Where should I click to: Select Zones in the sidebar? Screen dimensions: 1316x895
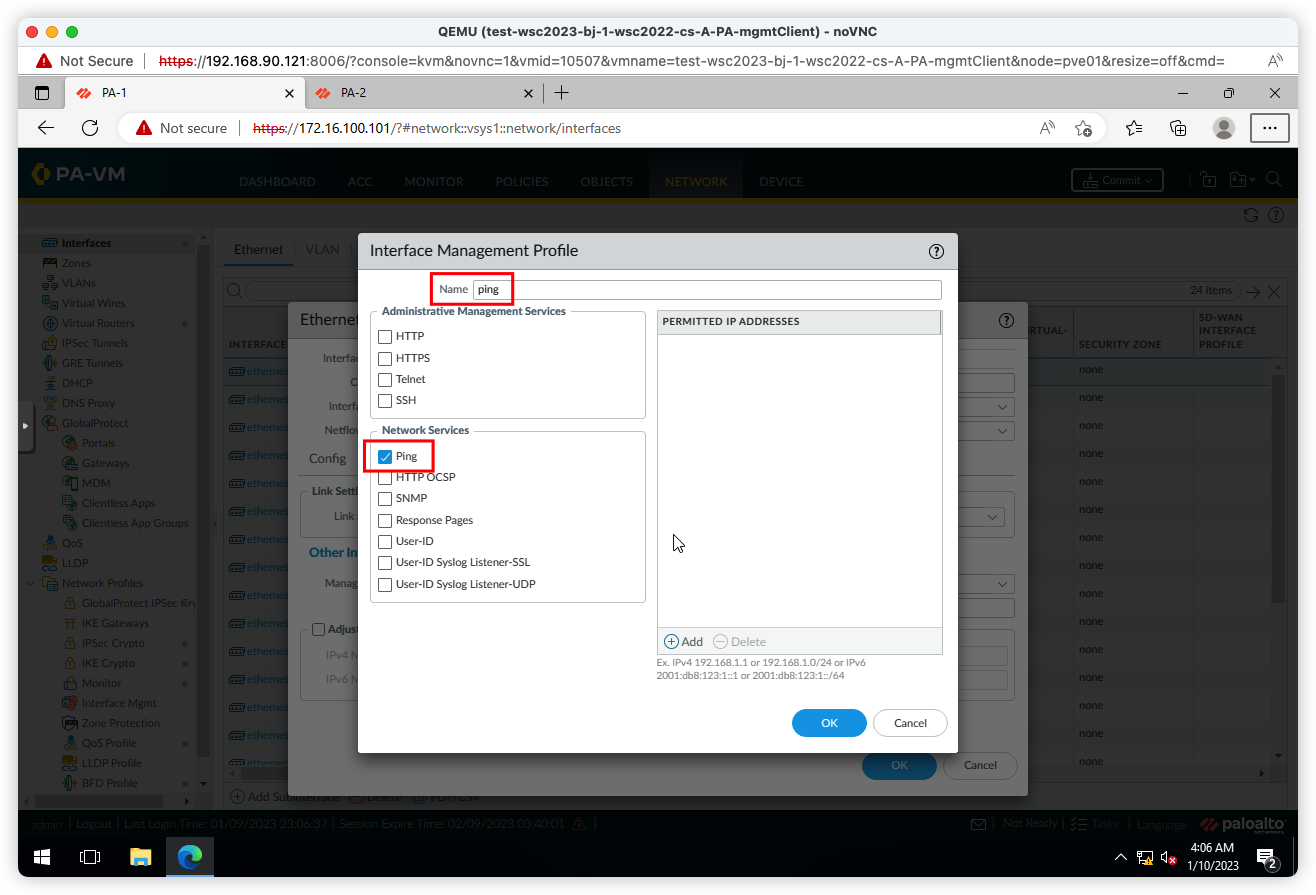[76, 263]
